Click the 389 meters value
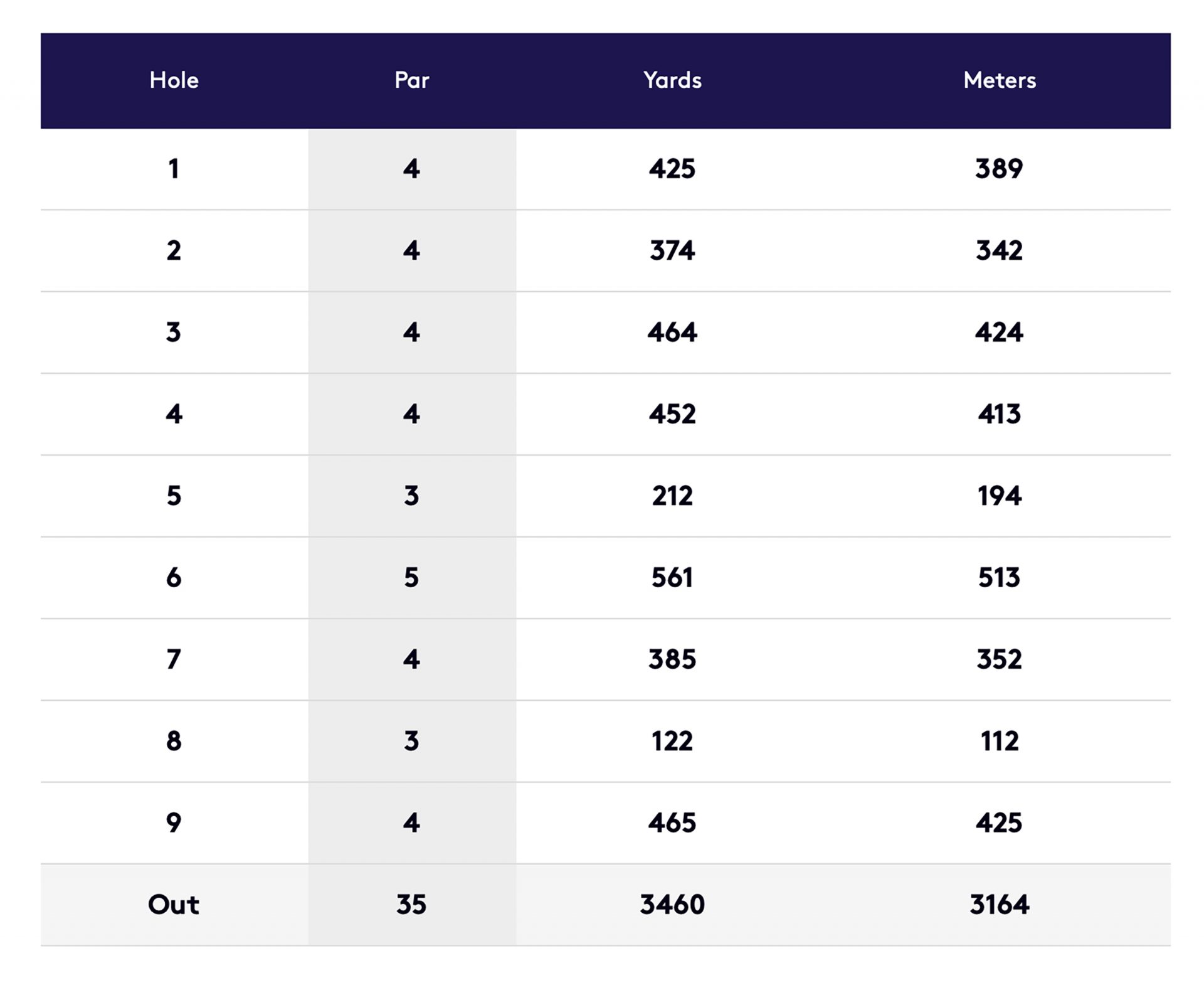Image resolution: width=1204 pixels, height=995 pixels. coord(999,169)
